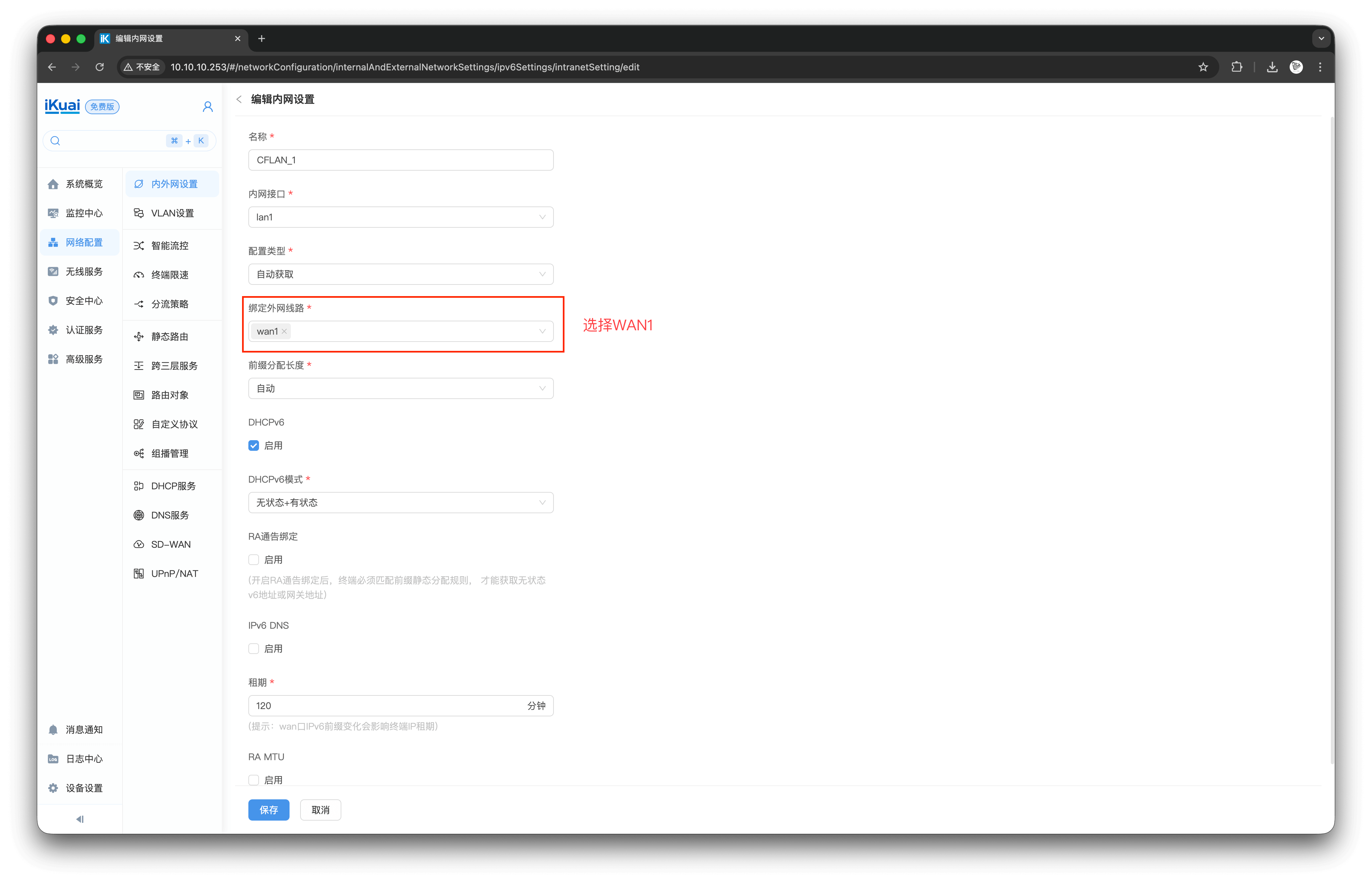1372x883 pixels.
Task: Click the 取消 button
Action: pos(320,810)
